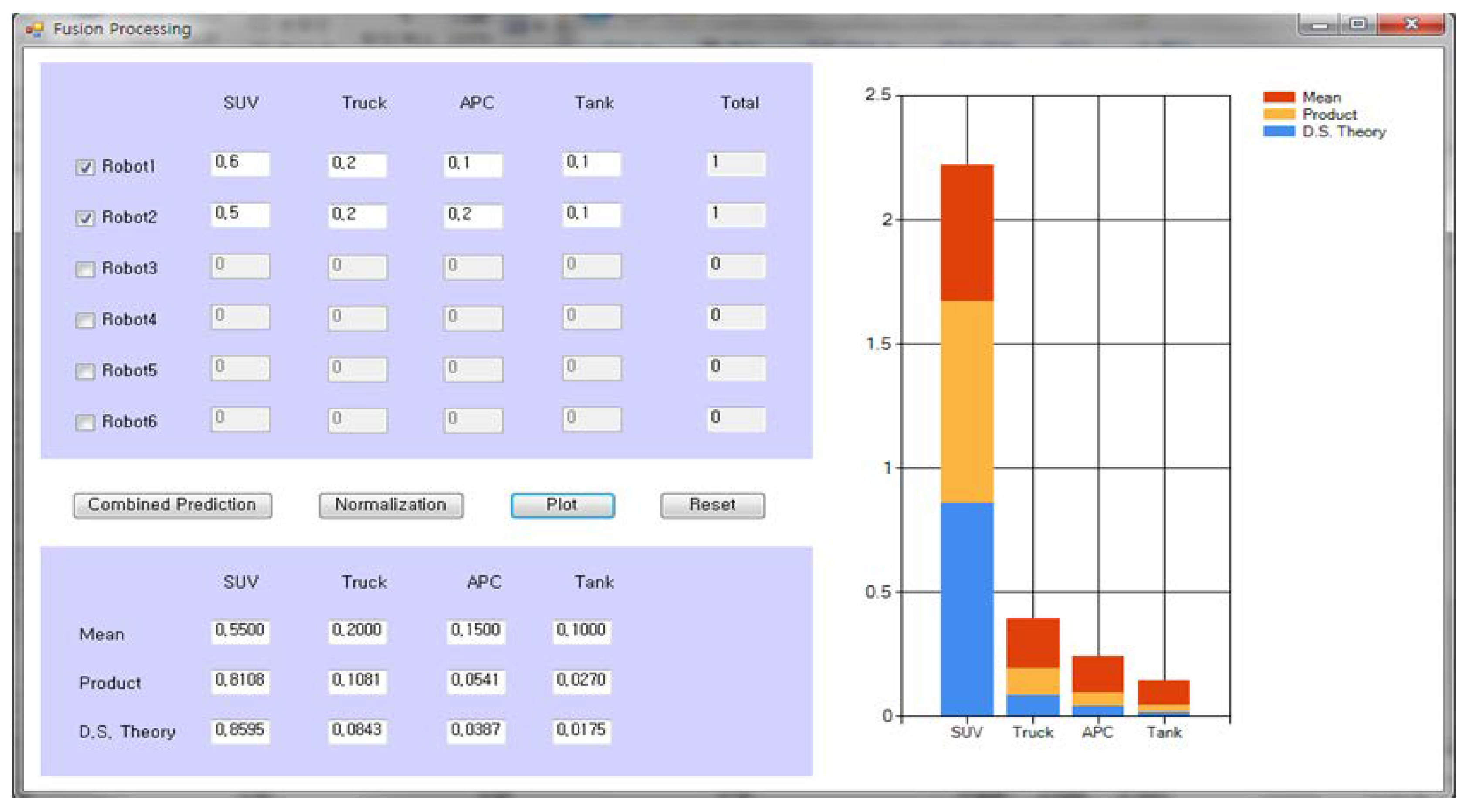Select the D.S. Theory Tank result field
Viewport: 1466px width, 812px height.
[x=581, y=731]
